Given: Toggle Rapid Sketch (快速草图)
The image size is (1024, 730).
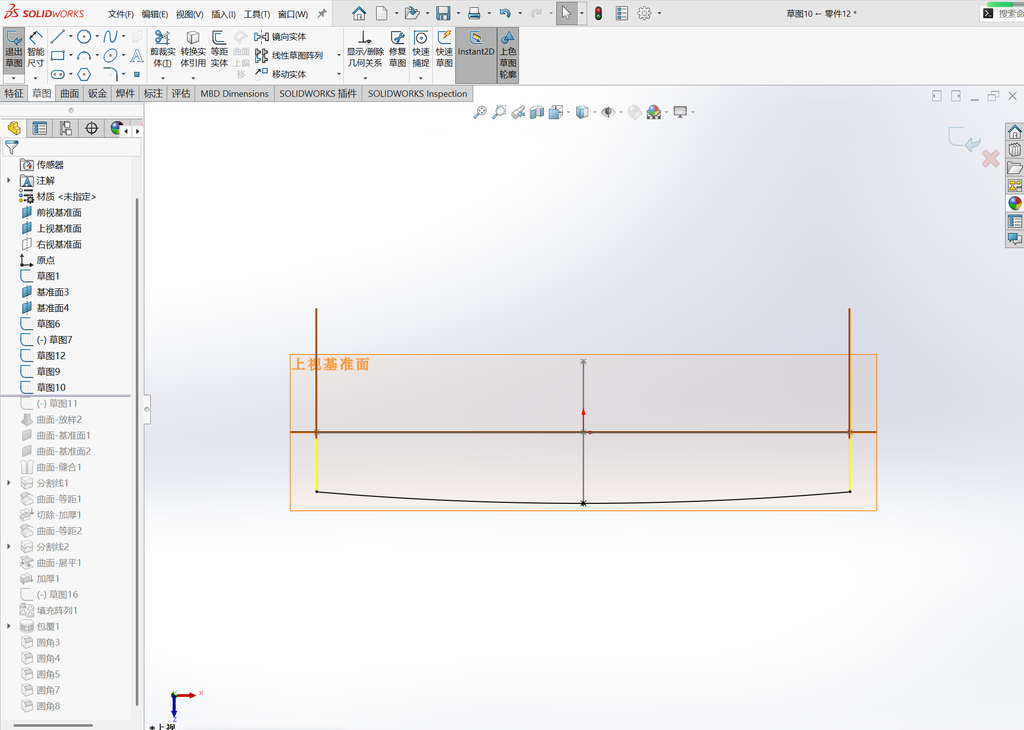Looking at the screenshot, I should [x=444, y=50].
